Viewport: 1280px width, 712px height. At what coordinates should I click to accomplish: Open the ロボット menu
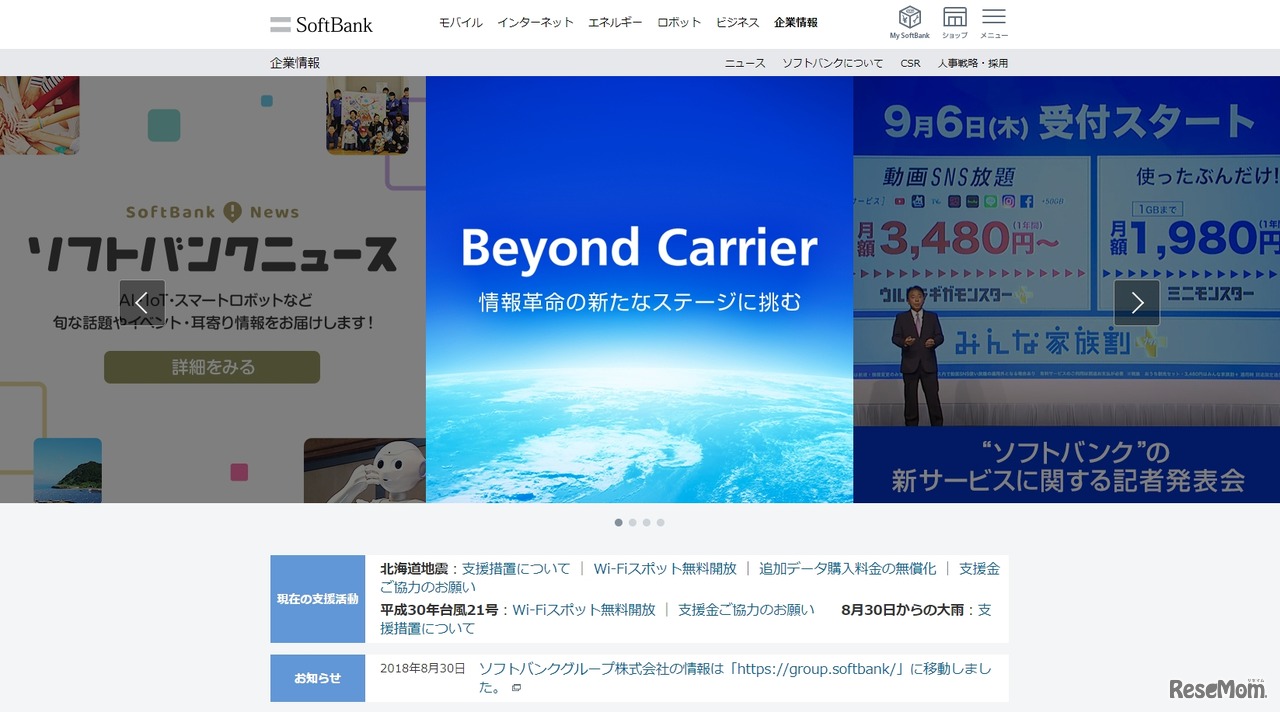tap(679, 22)
